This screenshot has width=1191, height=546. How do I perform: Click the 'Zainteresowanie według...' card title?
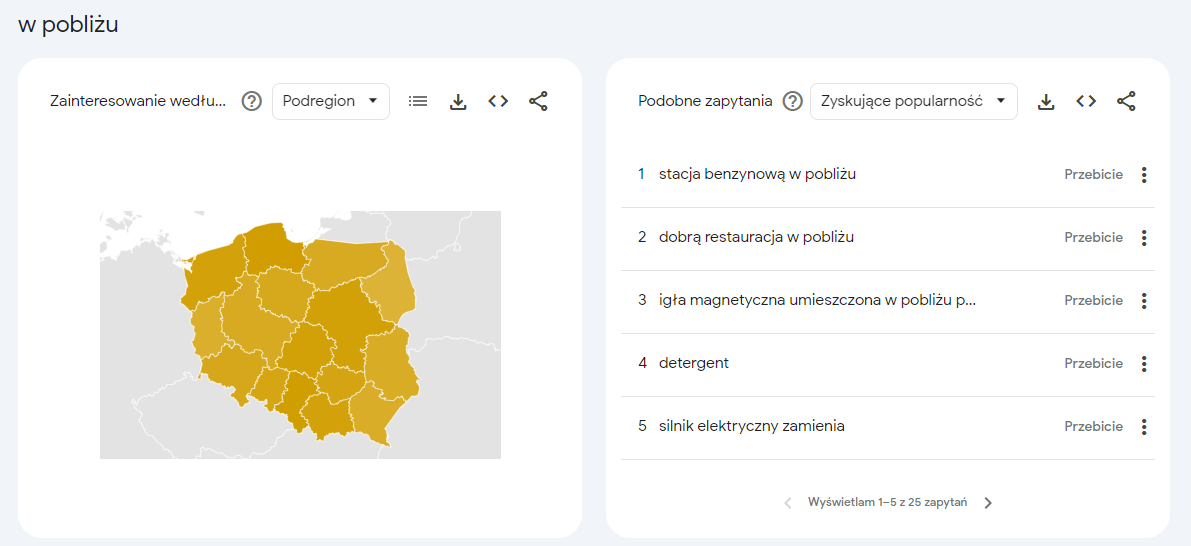click(x=138, y=101)
